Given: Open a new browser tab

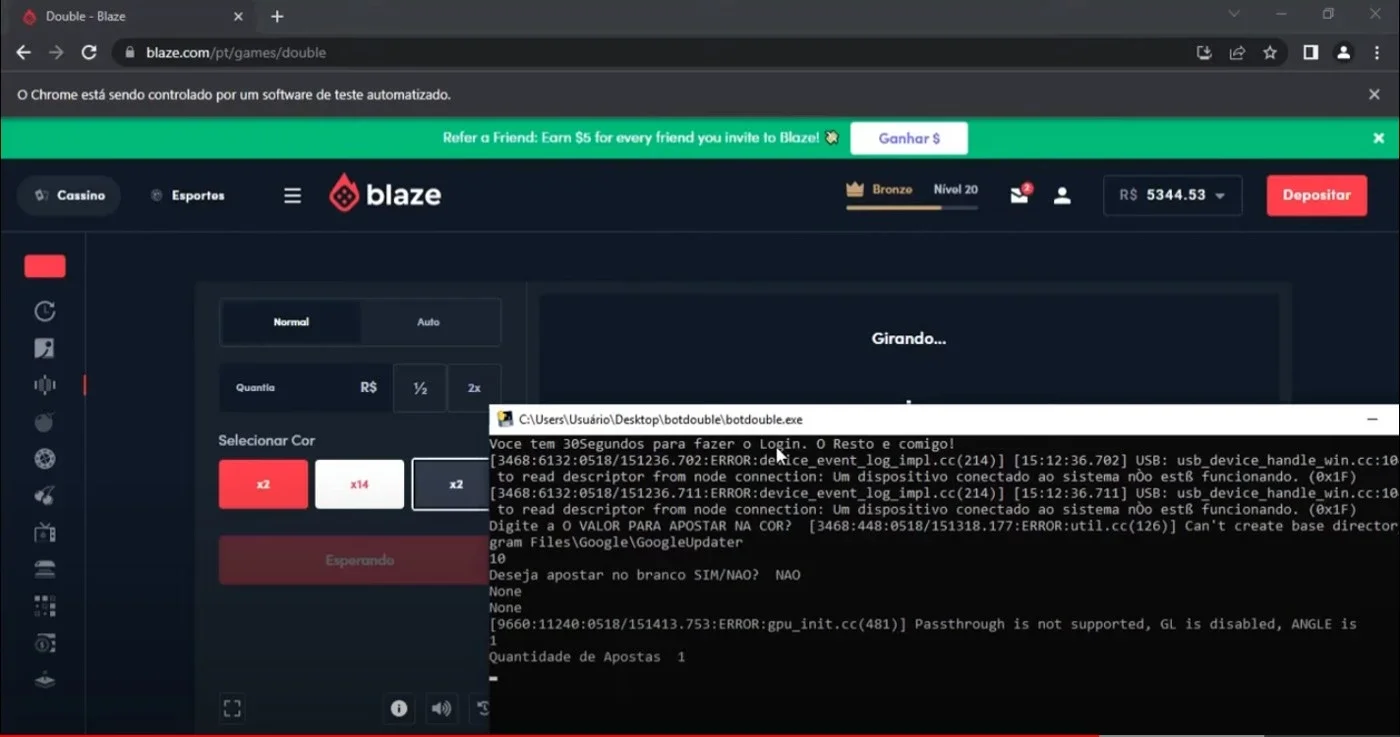Looking at the screenshot, I should 277,17.
